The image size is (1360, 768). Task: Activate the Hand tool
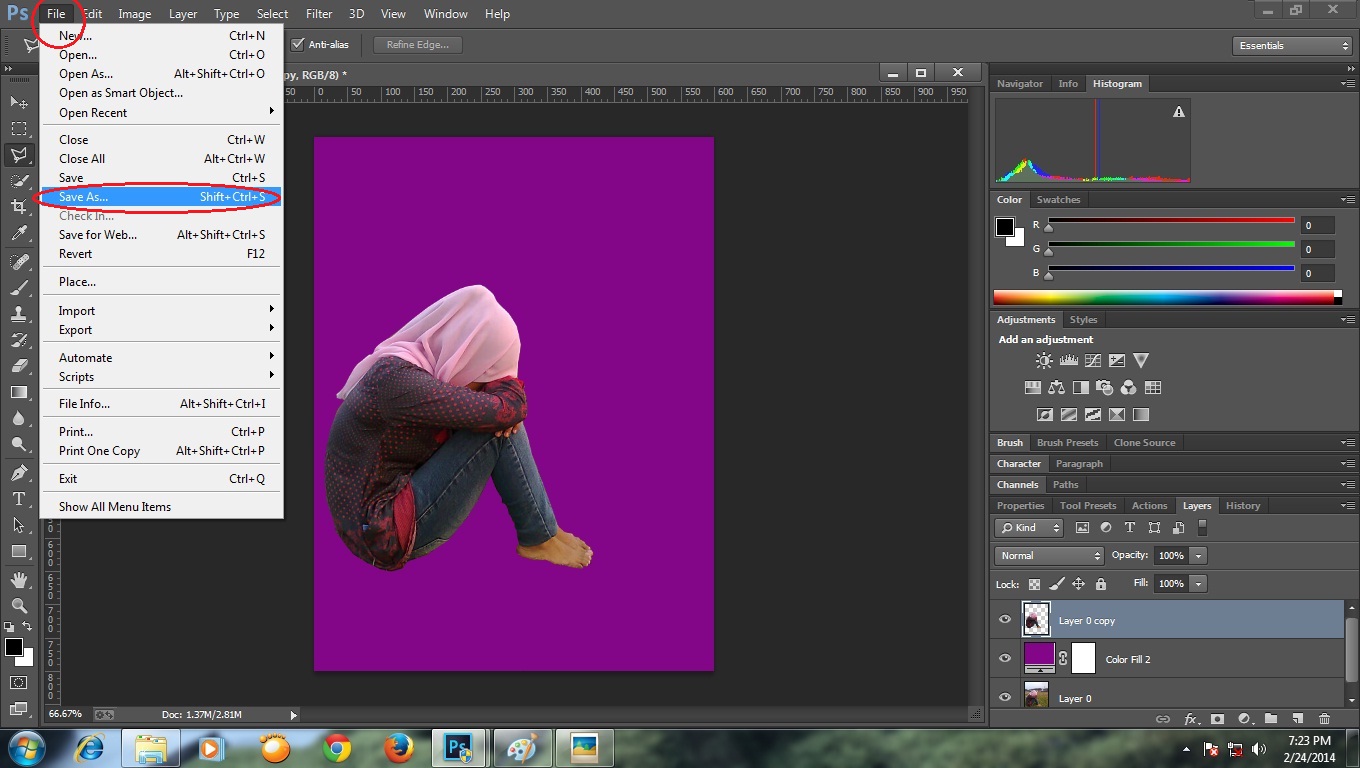[19, 580]
